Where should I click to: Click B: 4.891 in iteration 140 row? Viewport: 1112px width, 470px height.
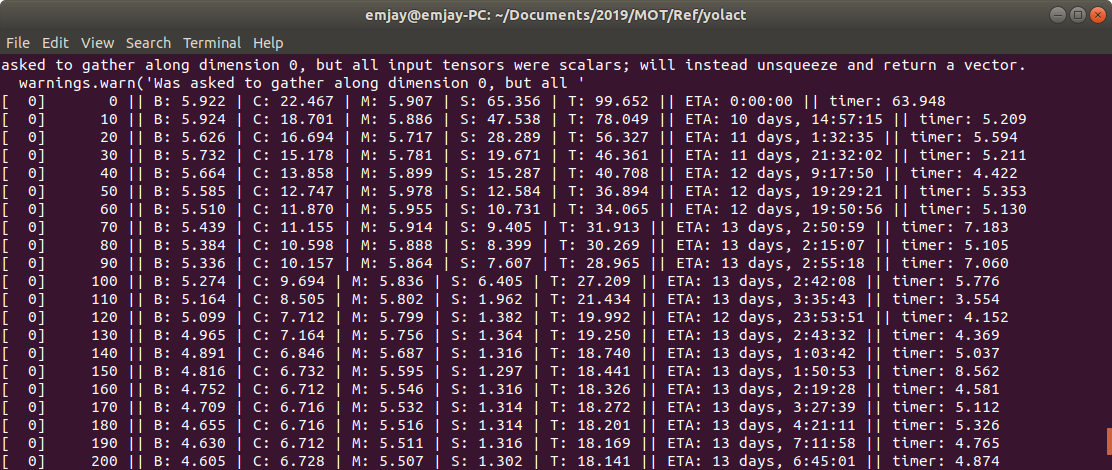[189, 354]
